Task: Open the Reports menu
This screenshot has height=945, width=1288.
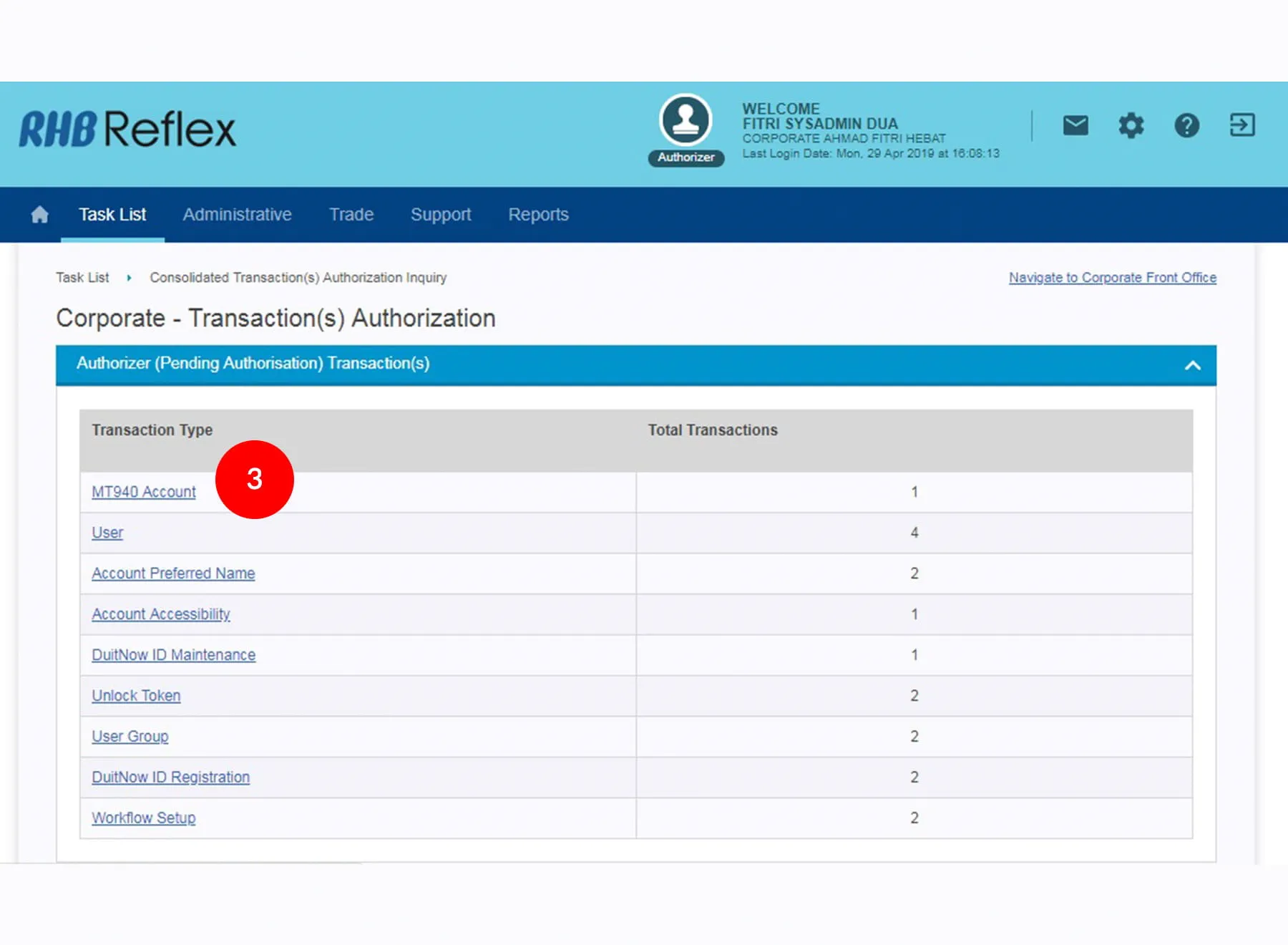Action: click(x=538, y=215)
